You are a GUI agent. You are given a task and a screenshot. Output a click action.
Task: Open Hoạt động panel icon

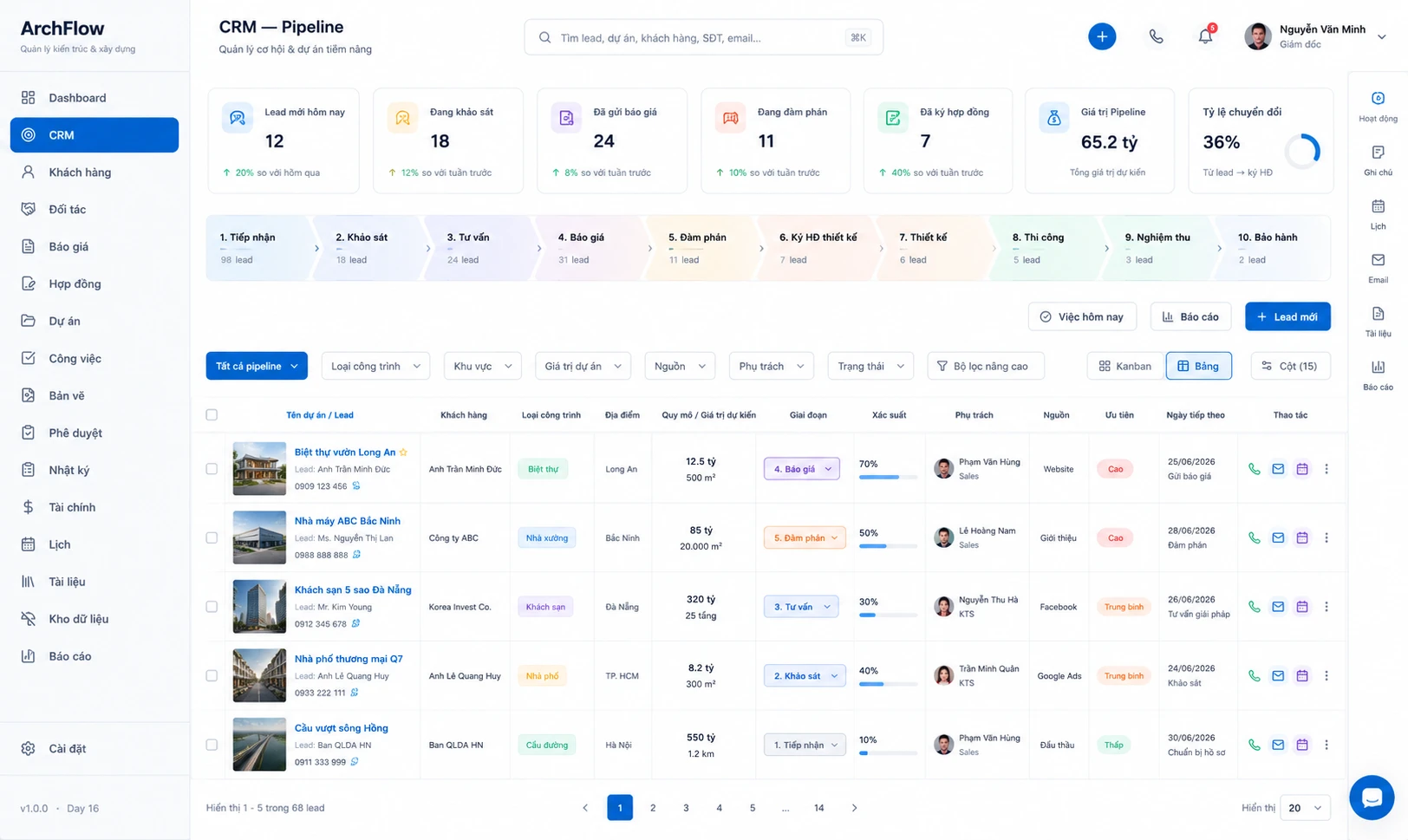point(1378,98)
